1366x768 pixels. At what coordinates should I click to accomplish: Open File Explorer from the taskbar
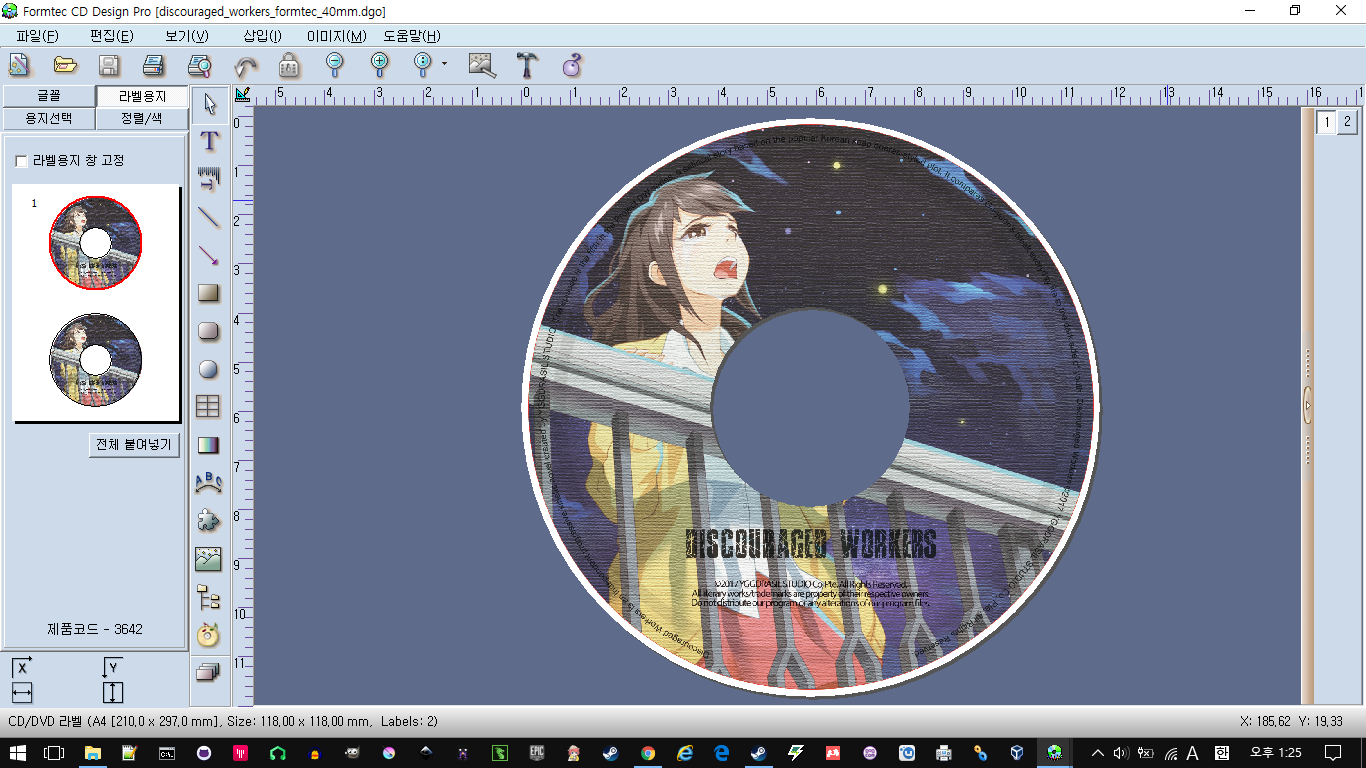coord(92,752)
